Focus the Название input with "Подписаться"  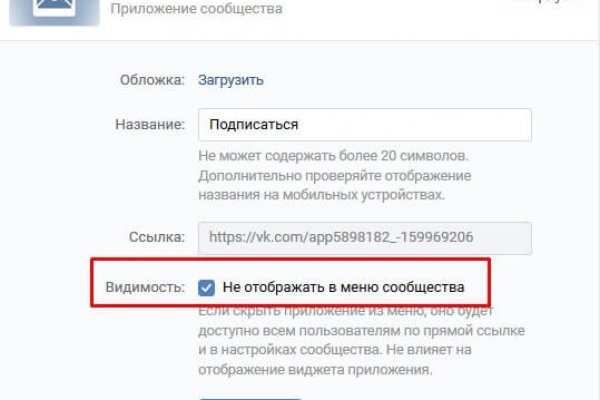tap(364, 125)
